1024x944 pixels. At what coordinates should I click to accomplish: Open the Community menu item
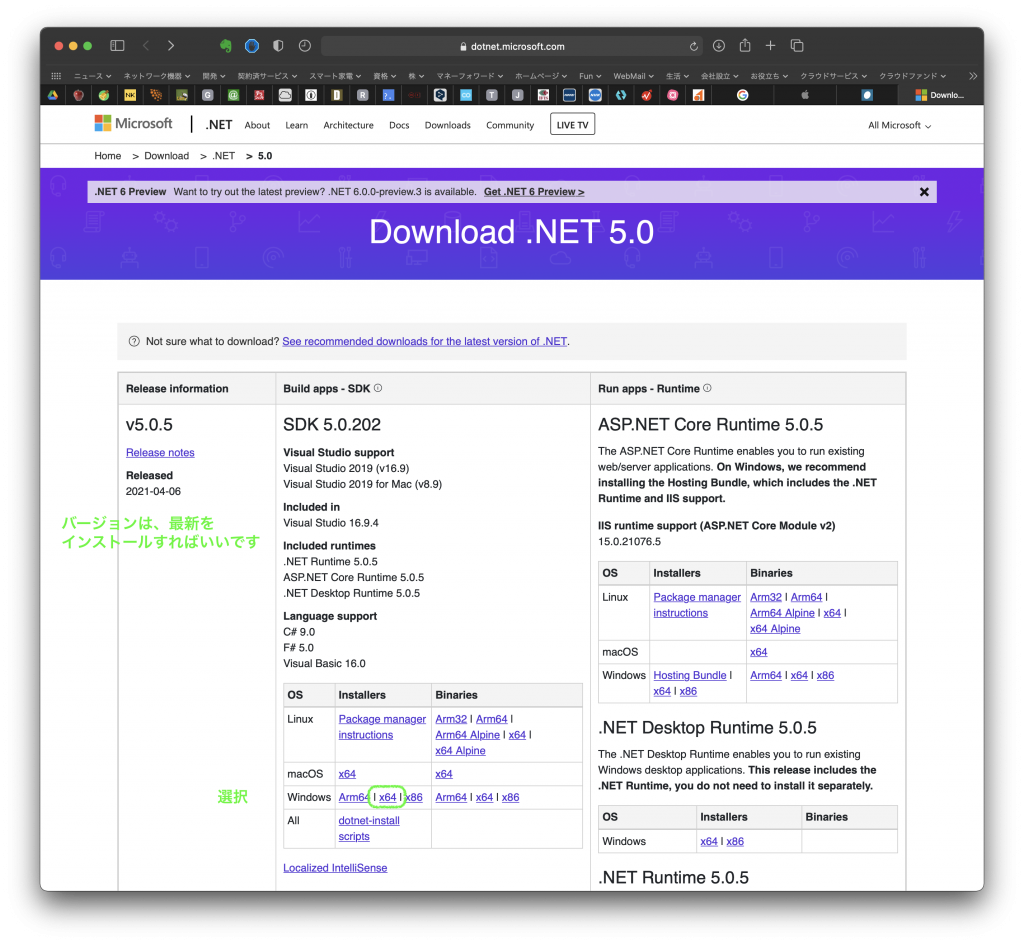[x=510, y=125]
